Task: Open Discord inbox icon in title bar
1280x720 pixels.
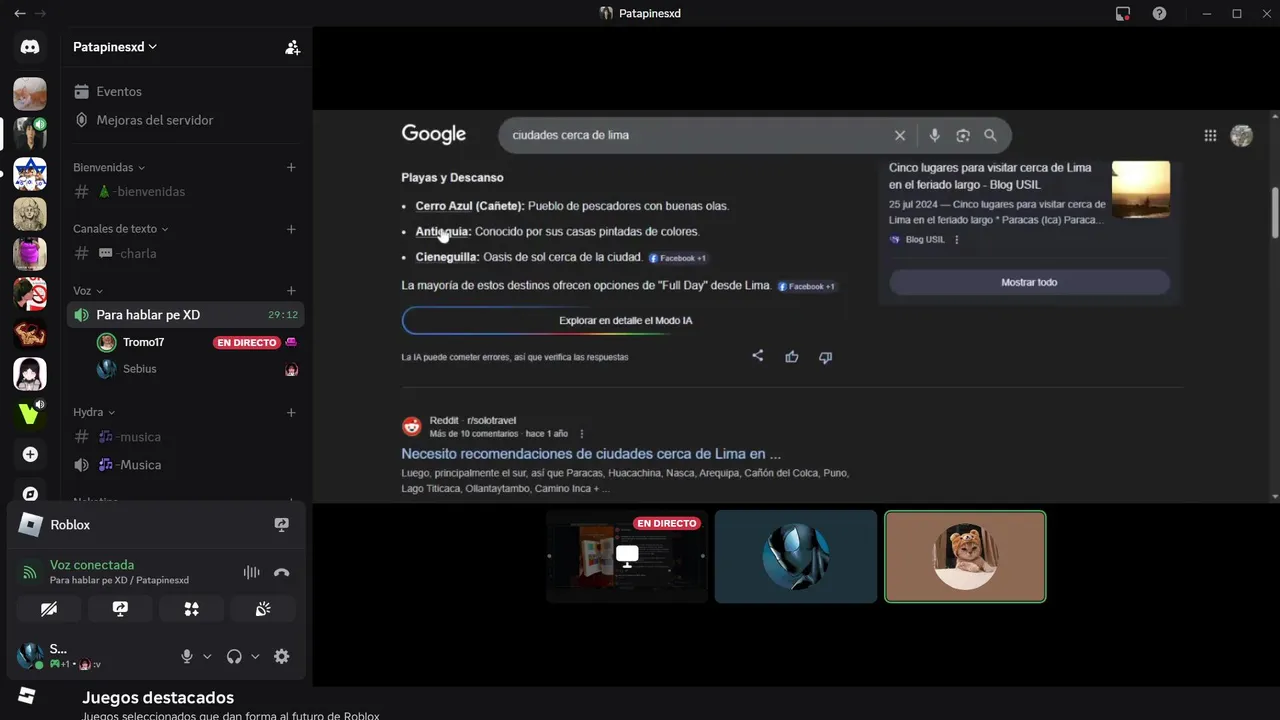Action: click(1123, 13)
